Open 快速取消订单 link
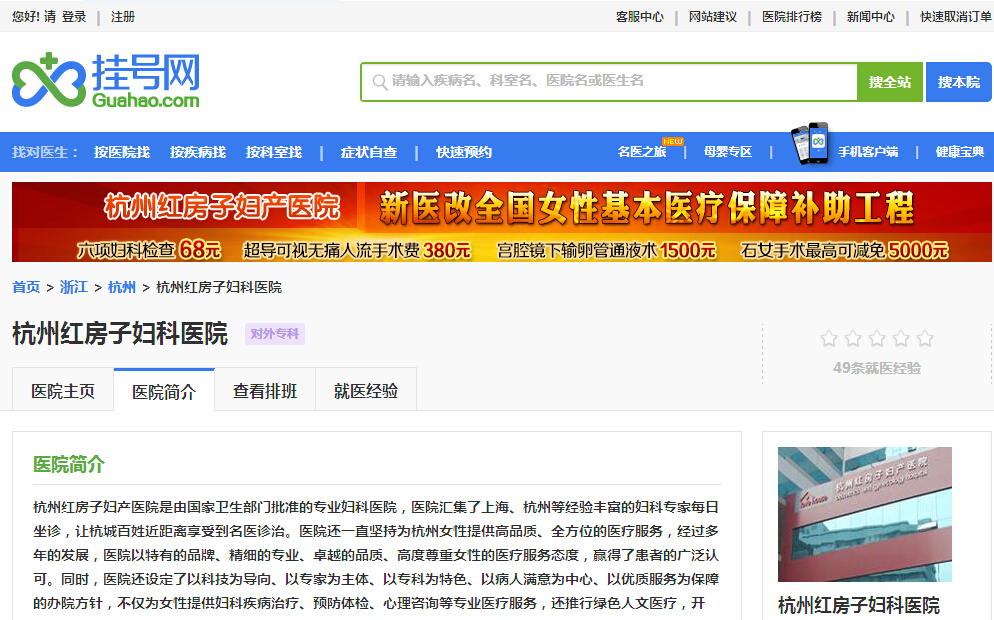The width and height of the screenshot is (994, 620). 956,17
